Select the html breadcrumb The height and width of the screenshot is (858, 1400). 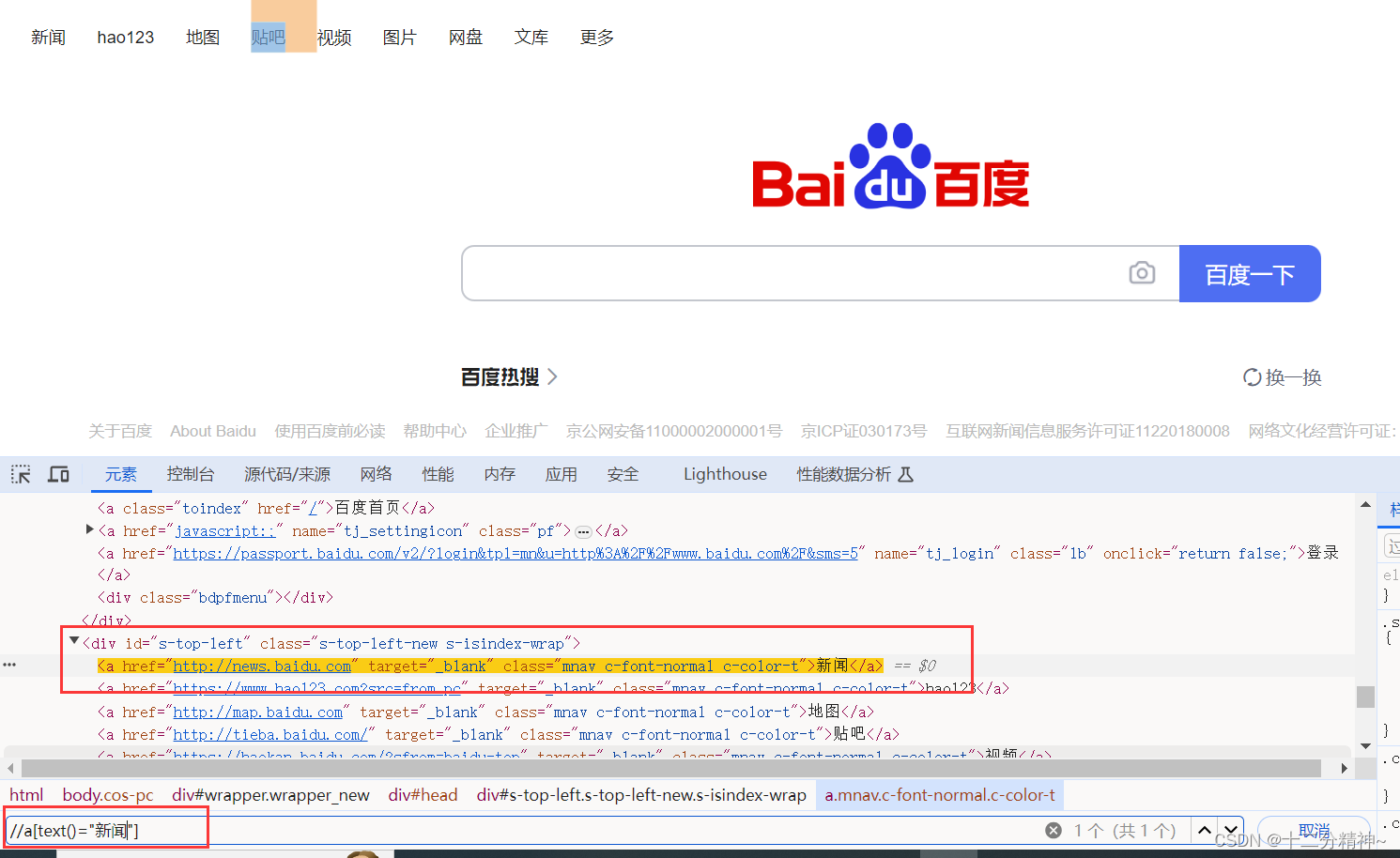(26, 795)
